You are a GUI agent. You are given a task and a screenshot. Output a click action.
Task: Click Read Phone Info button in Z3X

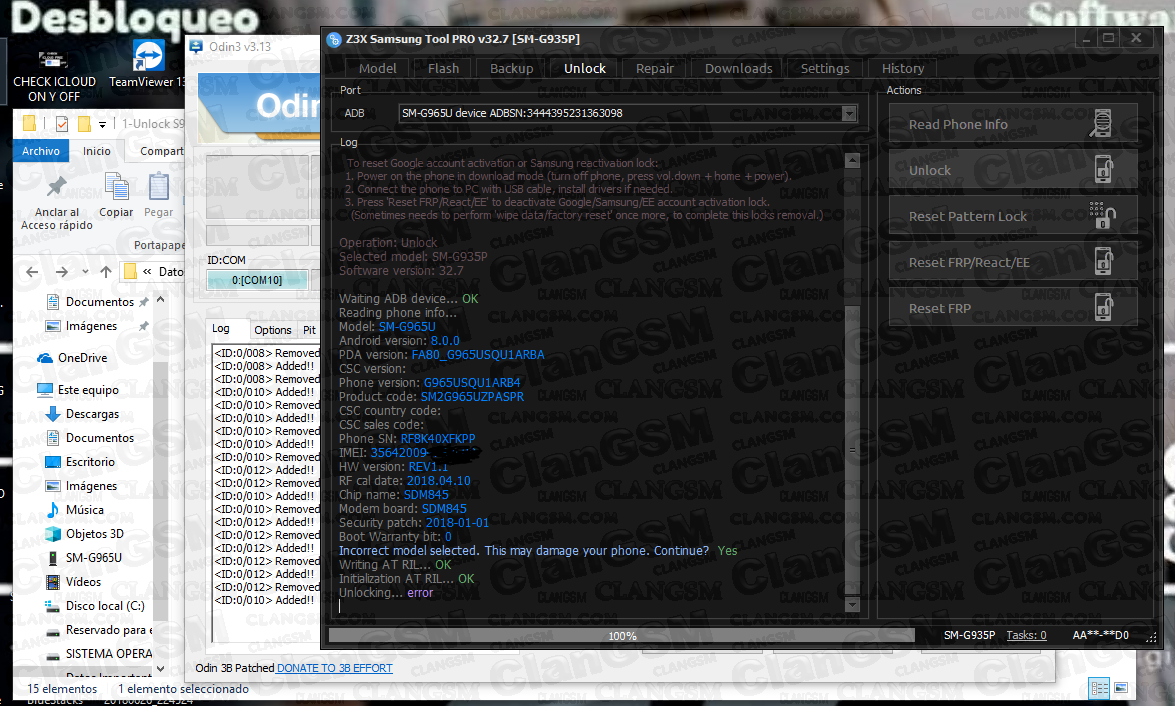(x=1012, y=124)
